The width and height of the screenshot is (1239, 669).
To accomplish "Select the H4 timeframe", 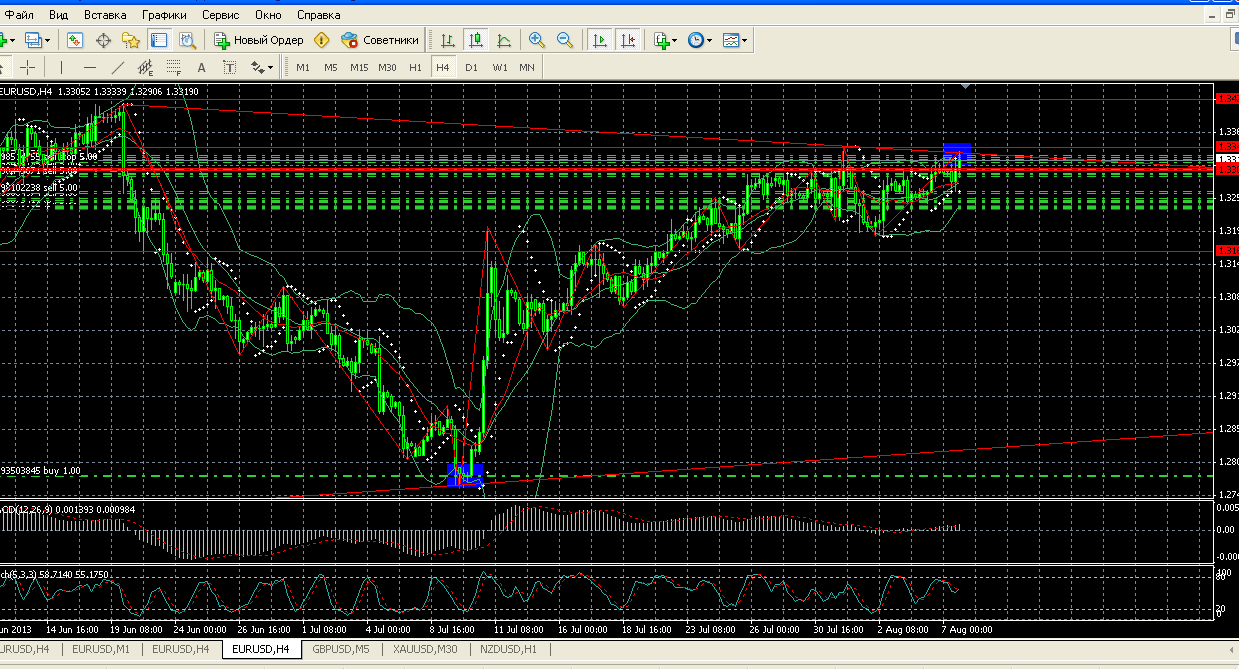I will tap(443, 67).
